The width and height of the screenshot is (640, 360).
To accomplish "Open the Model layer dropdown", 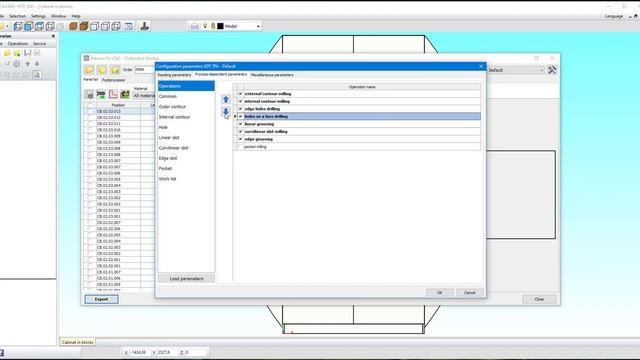I will click(258, 26).
